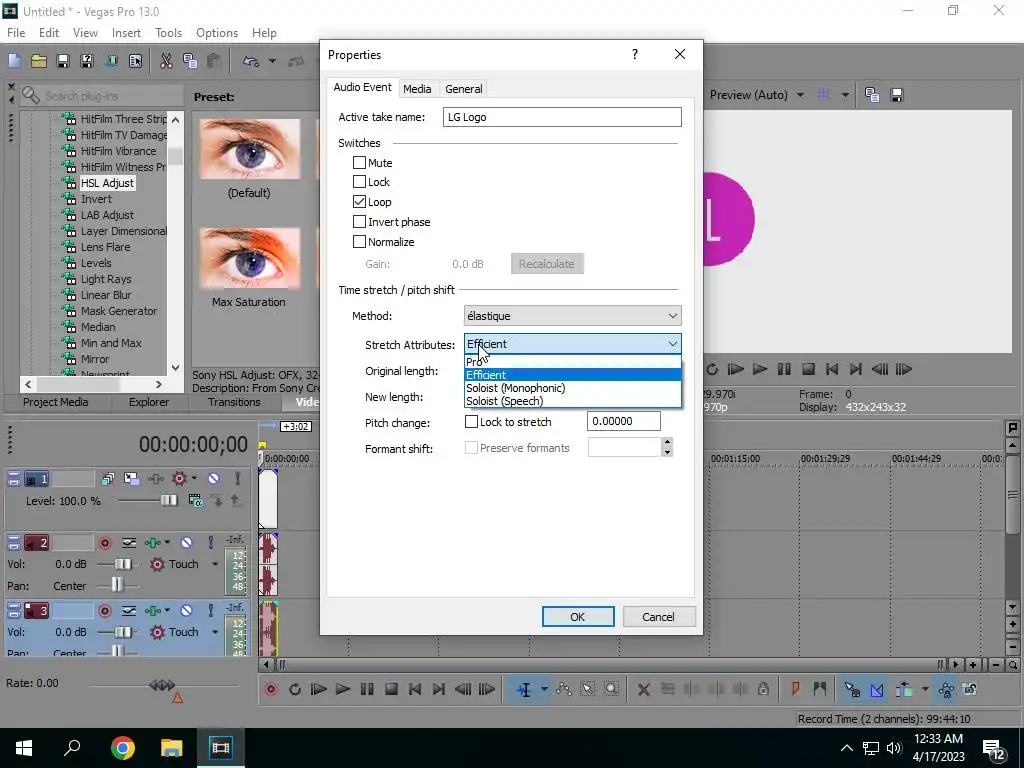Open dropdown arrow next to Undo
The image size is (1024, 768).
click(x=272, y=61)
